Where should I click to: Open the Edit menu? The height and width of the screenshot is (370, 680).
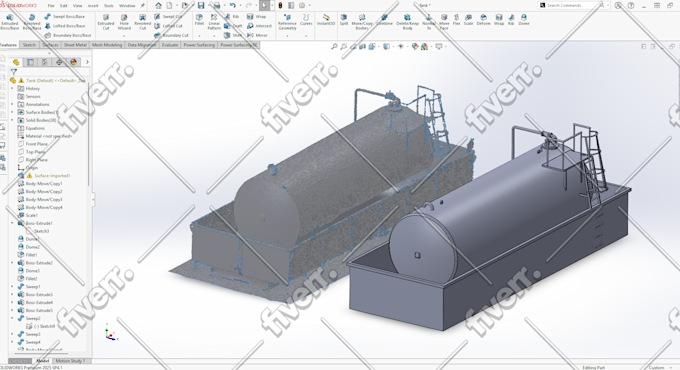click(x=64, y=6)
